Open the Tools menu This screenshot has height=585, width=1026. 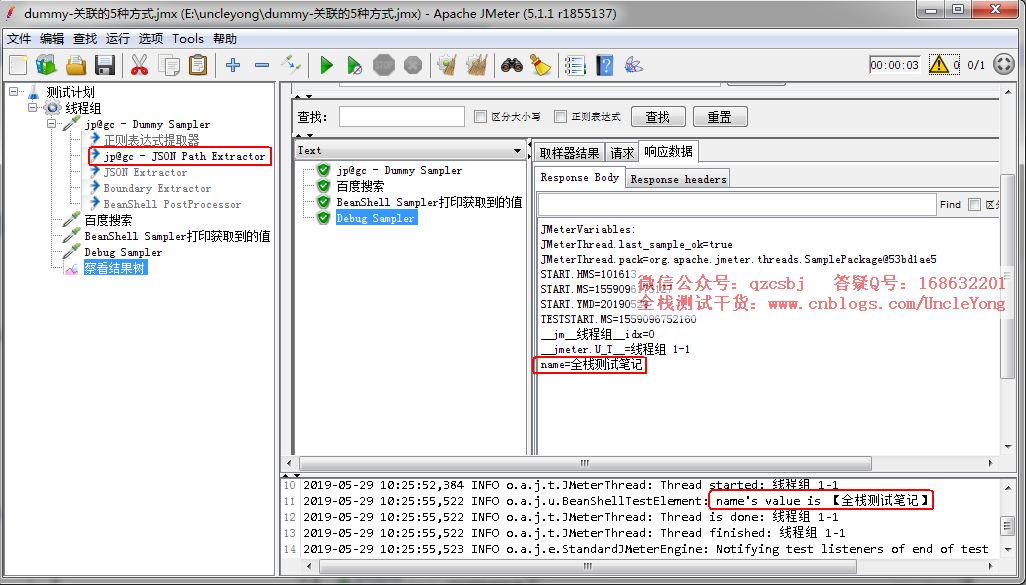tap(188, 39)
